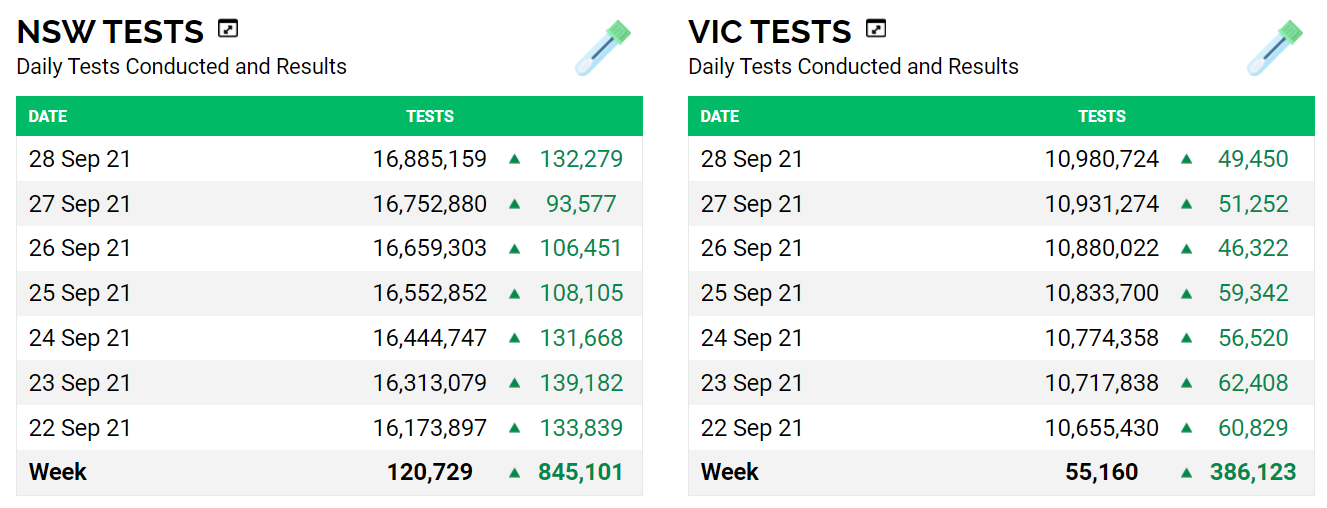Screen dimensions: 1327x508
Task: Click the NSW DATE column header
Action: pos(48,116)
